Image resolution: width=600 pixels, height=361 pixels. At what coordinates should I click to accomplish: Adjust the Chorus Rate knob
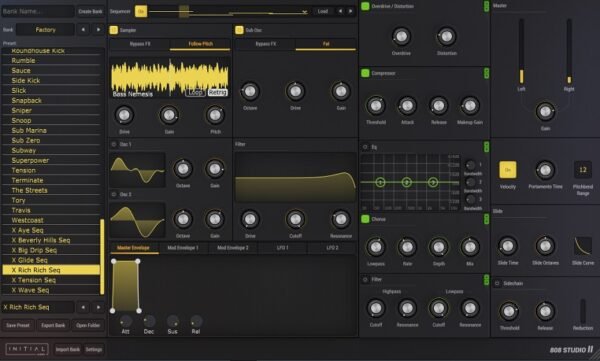[x=407, y=247]
